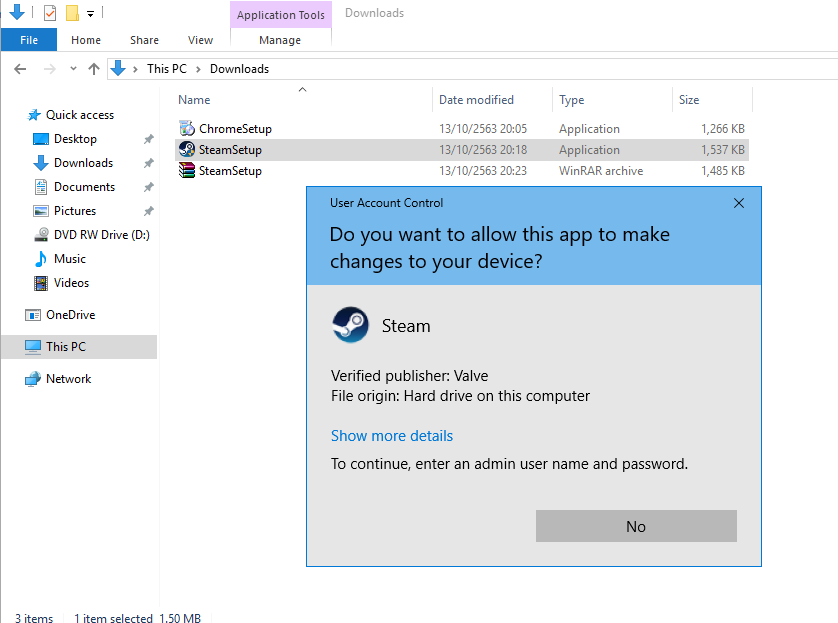
Task: Sort files by Date modified column header
Action: (477, 100)
